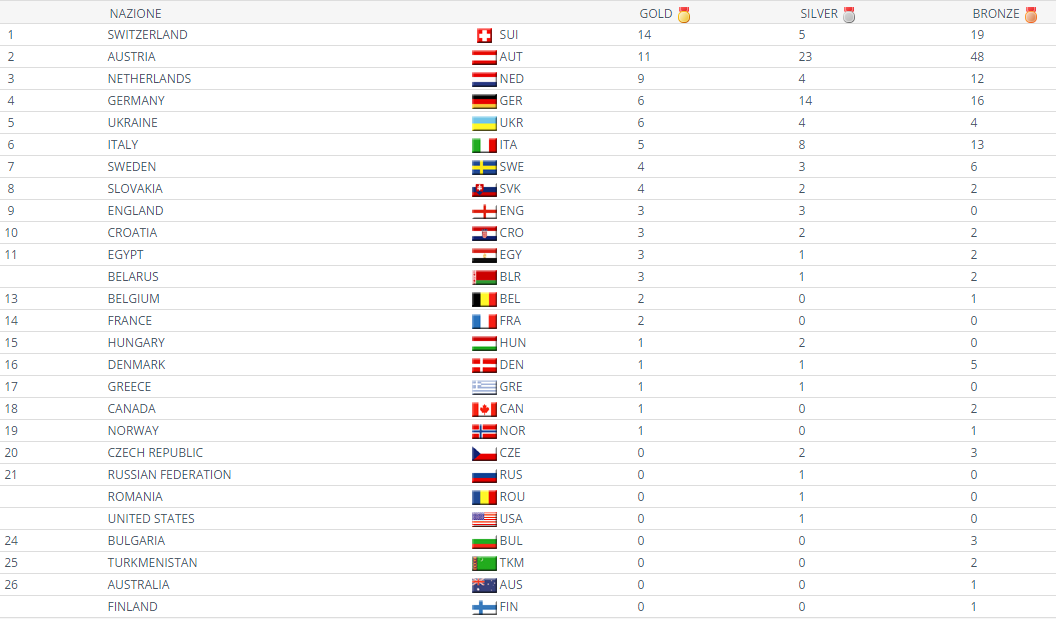Click the Netherlands flag icon

tap(484, 79)
